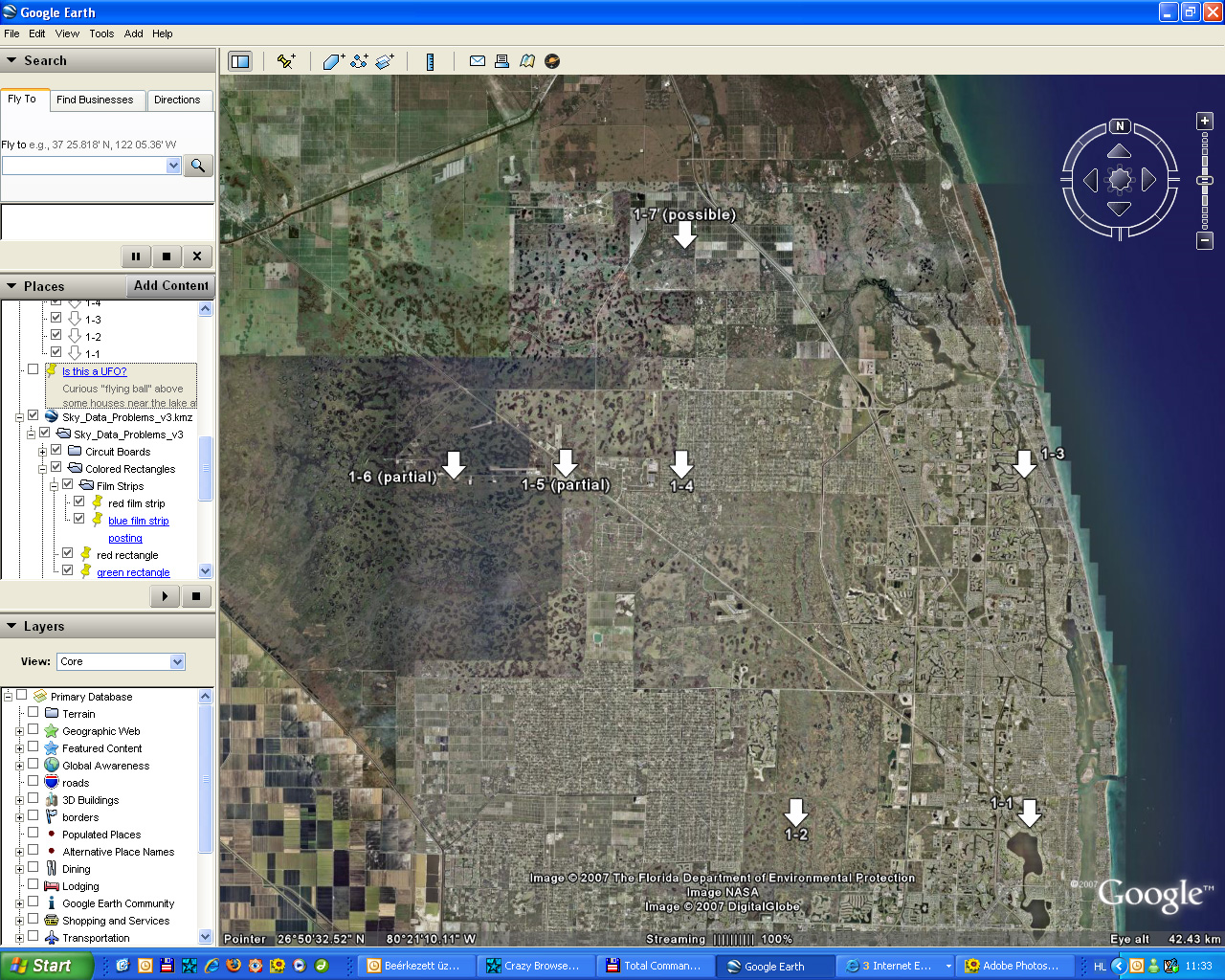Click the 1-7 (possible) arrow placemark
1225x980 pixels.
(x=684, y=234)
